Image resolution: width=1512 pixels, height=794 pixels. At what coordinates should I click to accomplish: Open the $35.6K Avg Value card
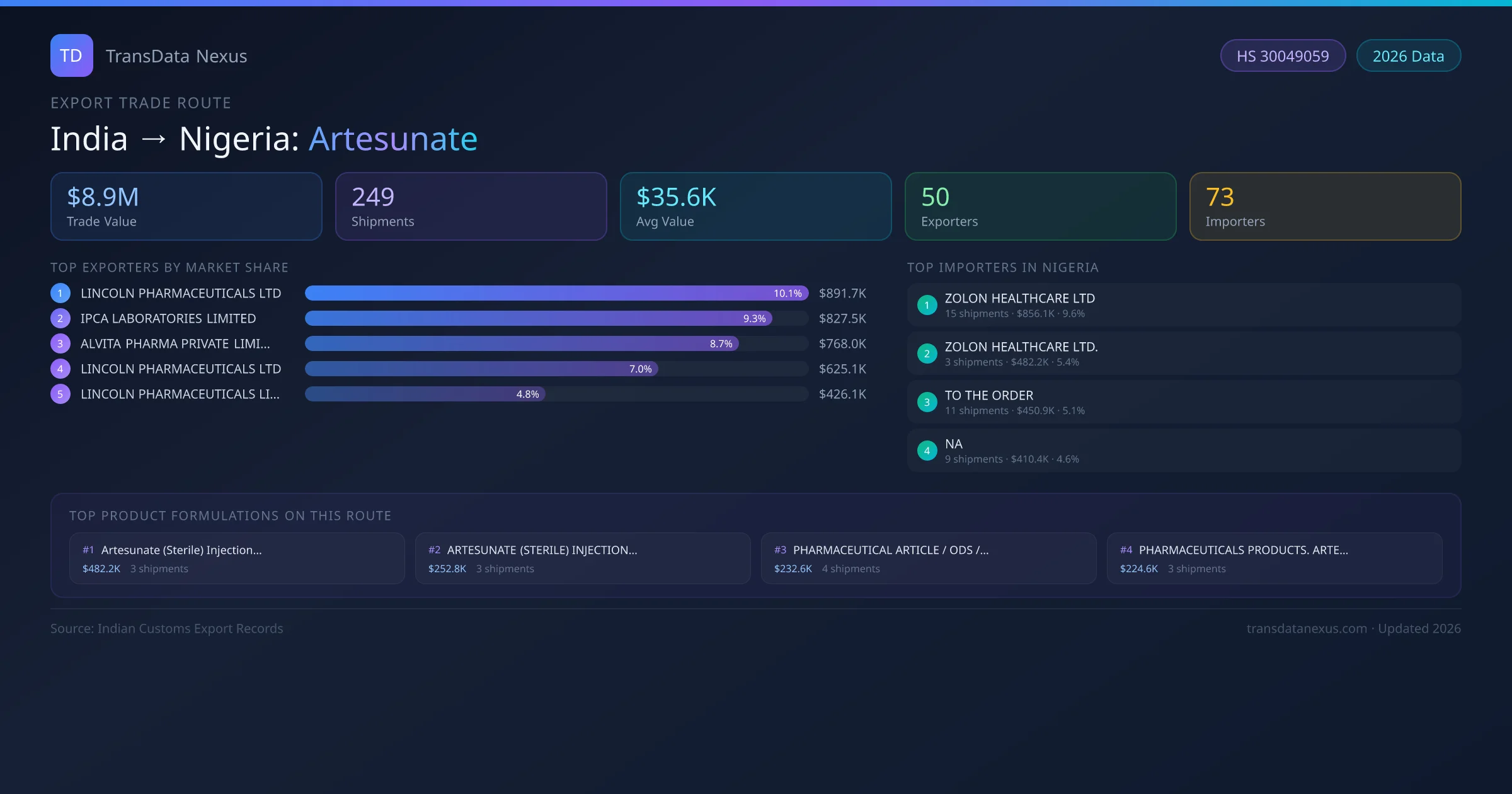(x=755, y=206)
